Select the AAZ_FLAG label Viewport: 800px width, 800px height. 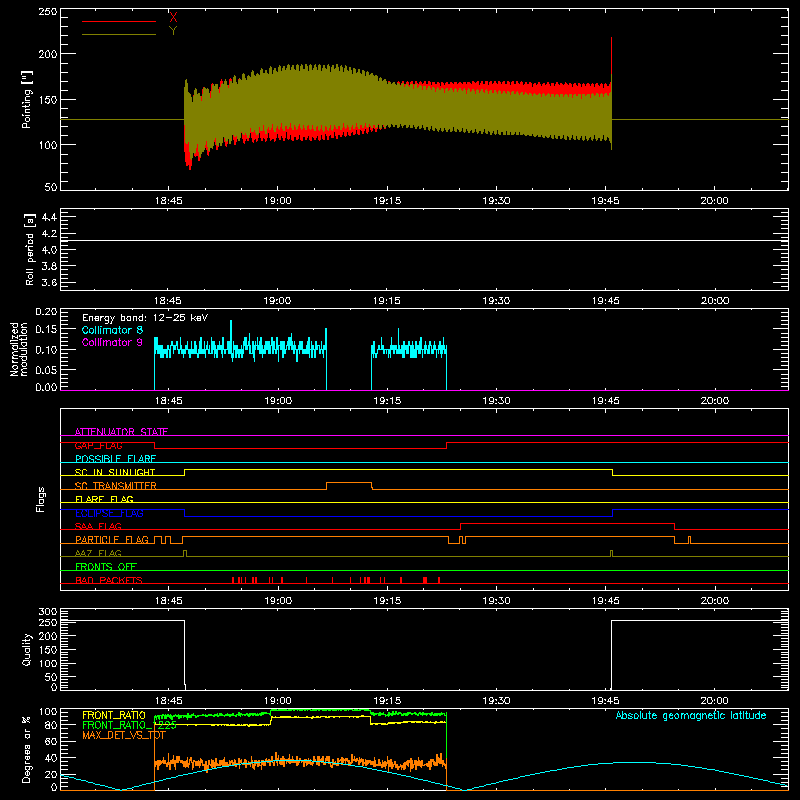tap(98, 553)
